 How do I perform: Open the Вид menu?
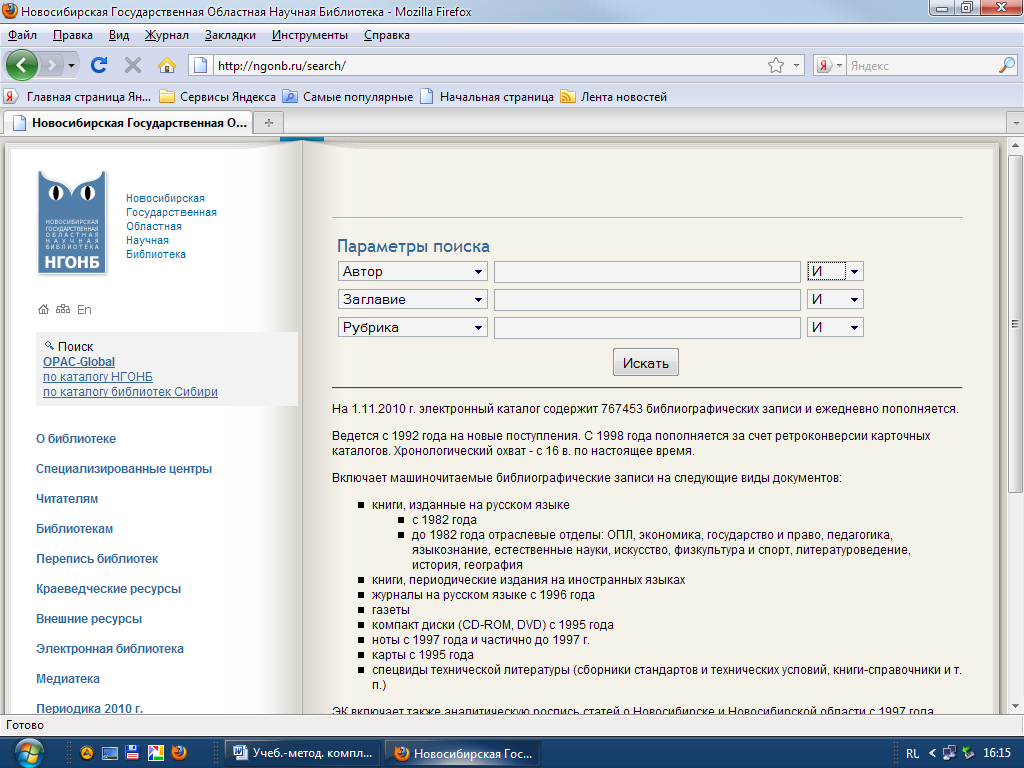point(119,35)
